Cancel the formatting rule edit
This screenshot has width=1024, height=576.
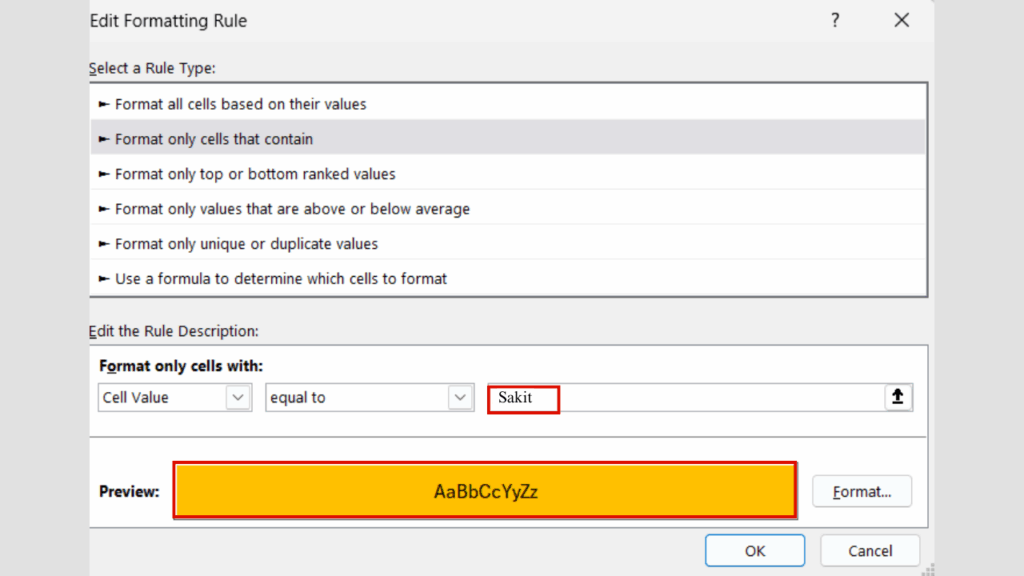[870, 551]
